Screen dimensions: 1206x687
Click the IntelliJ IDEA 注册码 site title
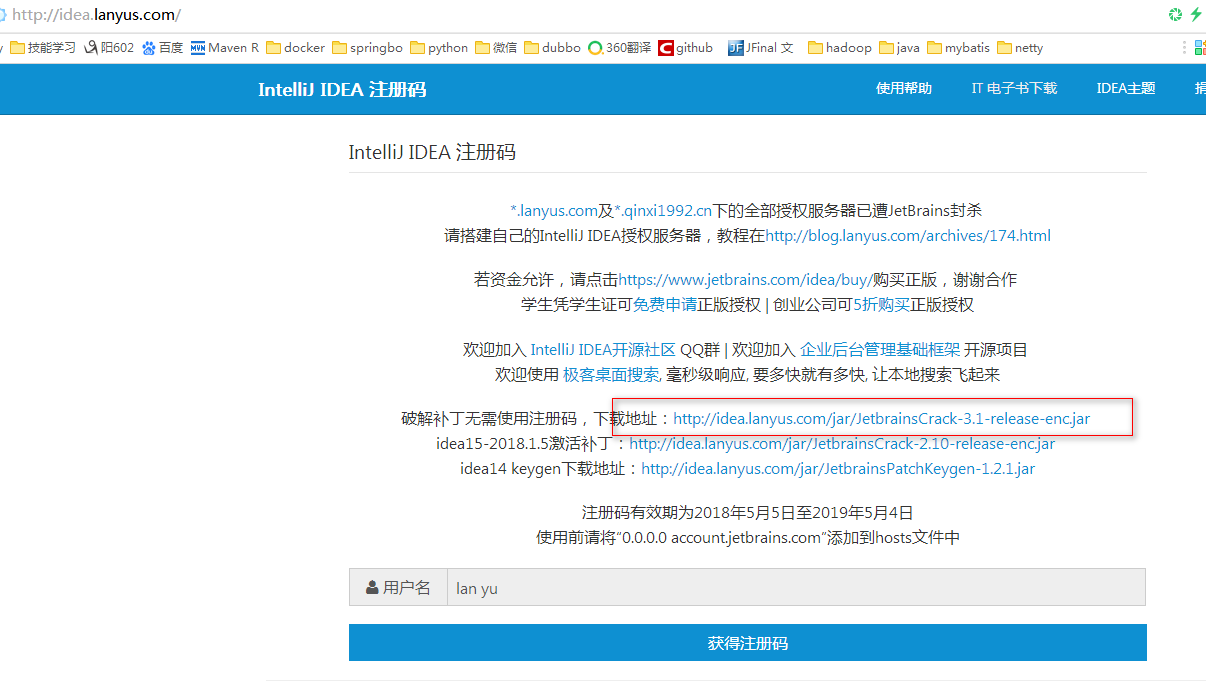click(x=342, y=89)
